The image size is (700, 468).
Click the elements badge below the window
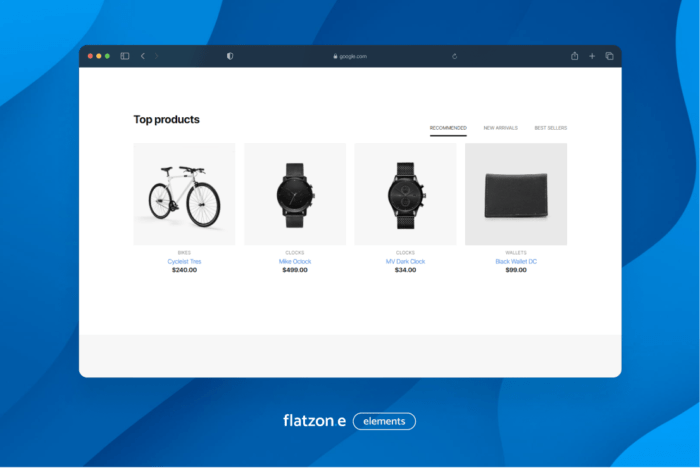point(384,421)
